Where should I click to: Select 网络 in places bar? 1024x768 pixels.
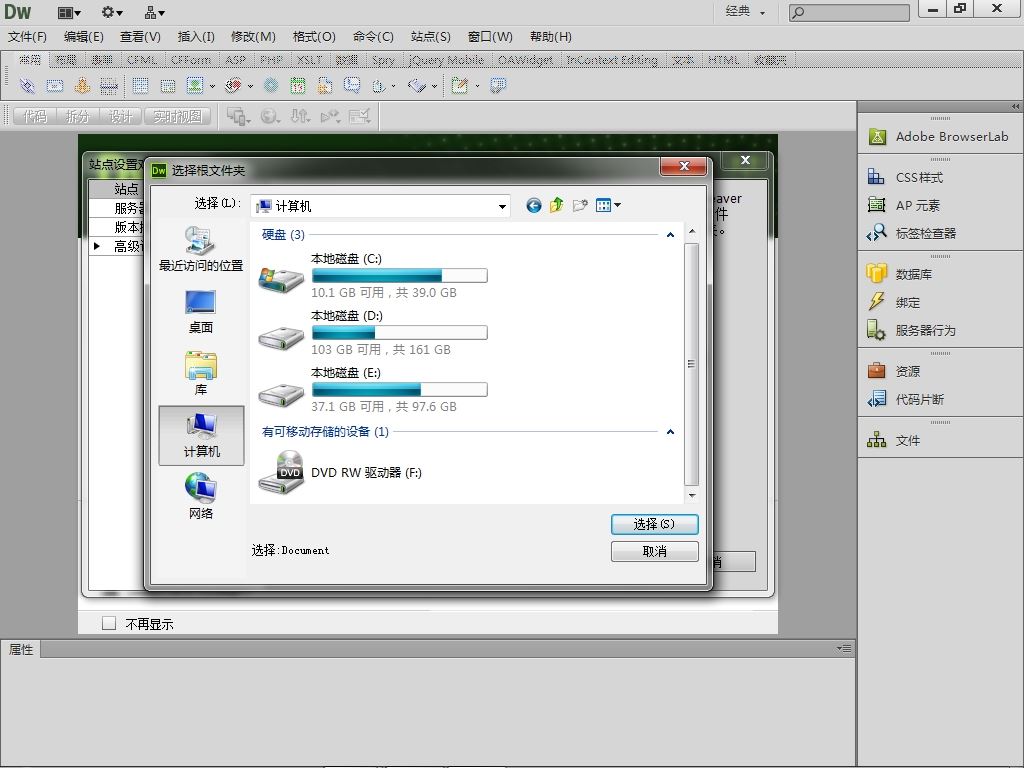tap(201, 497)
